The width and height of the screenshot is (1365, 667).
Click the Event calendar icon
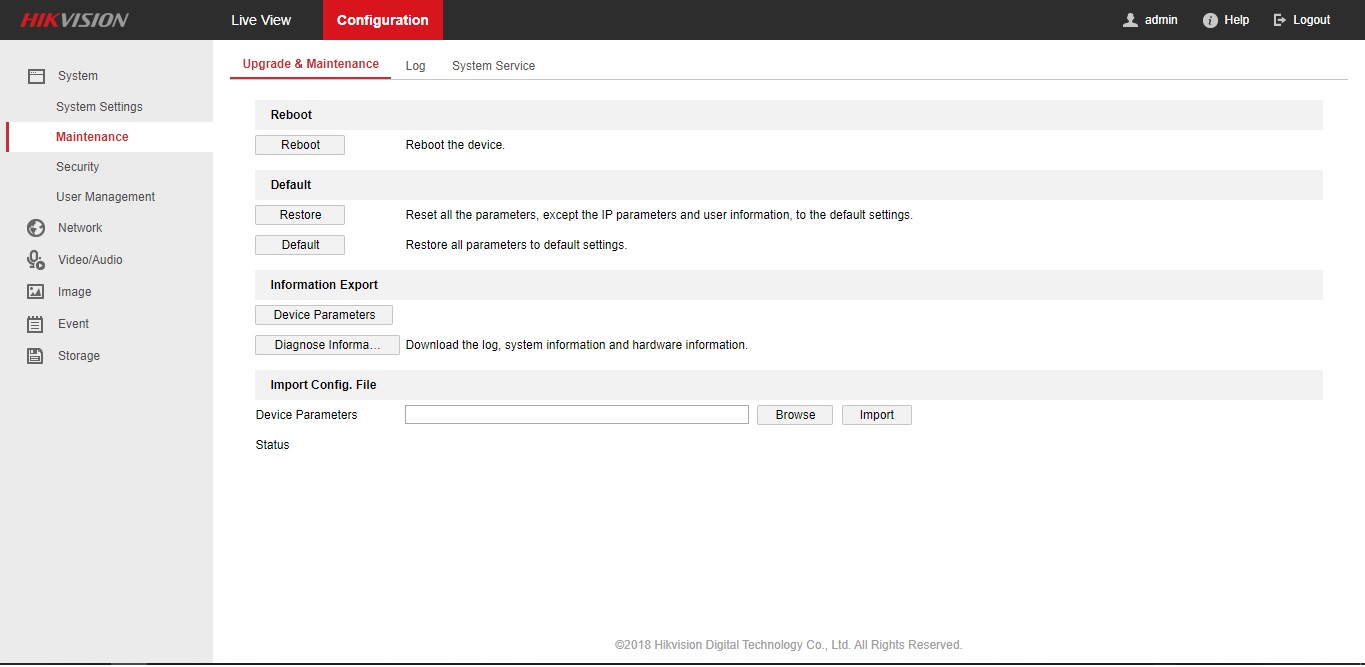[x=36, y=324]
